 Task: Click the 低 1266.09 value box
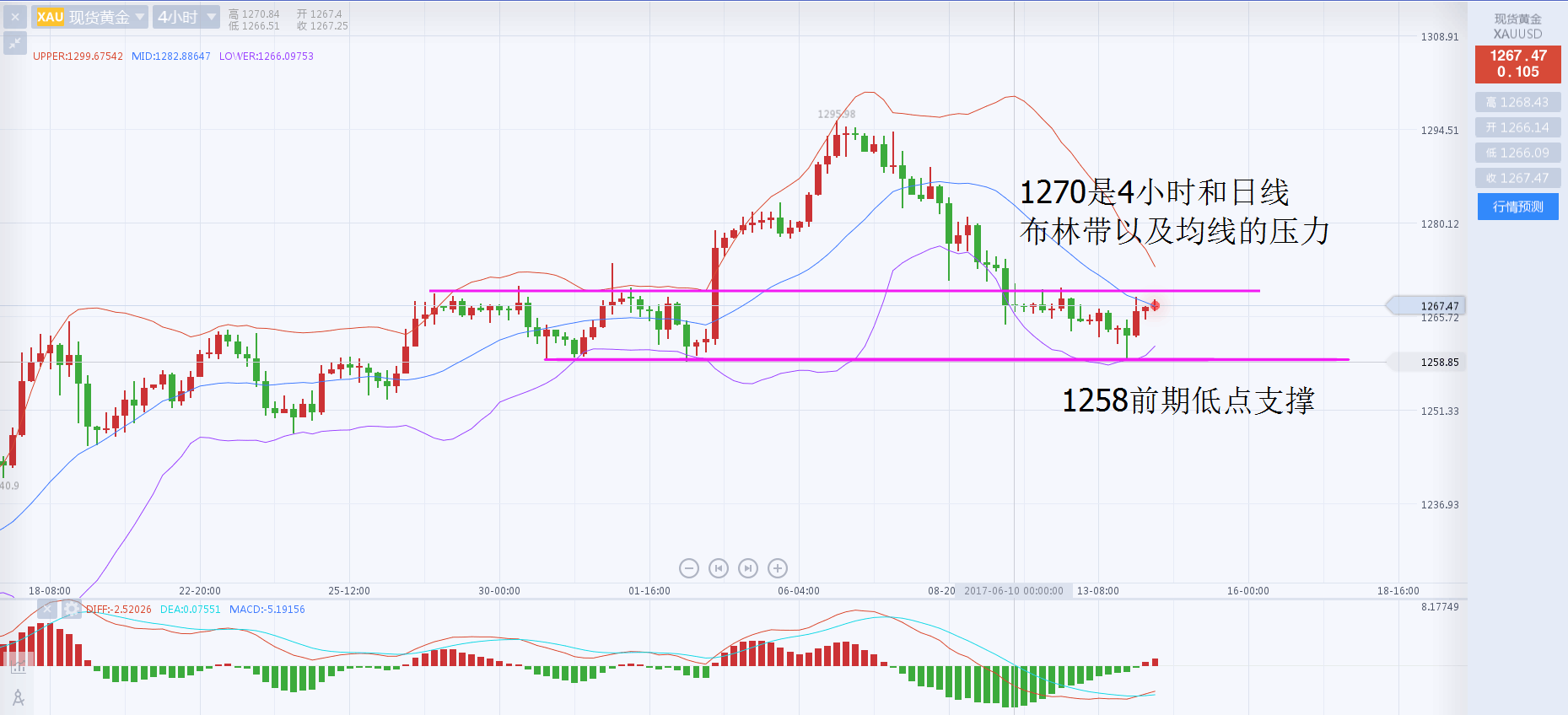[x=1518, y=153]
